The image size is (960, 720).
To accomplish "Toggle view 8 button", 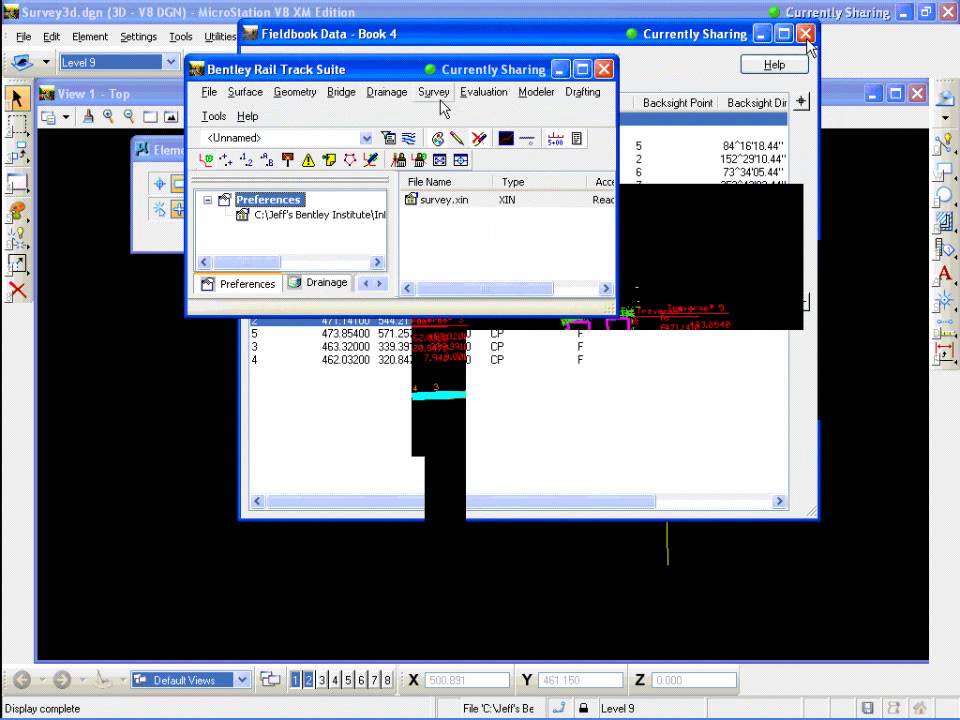I will pyautogui.click(x=387, y=680).
